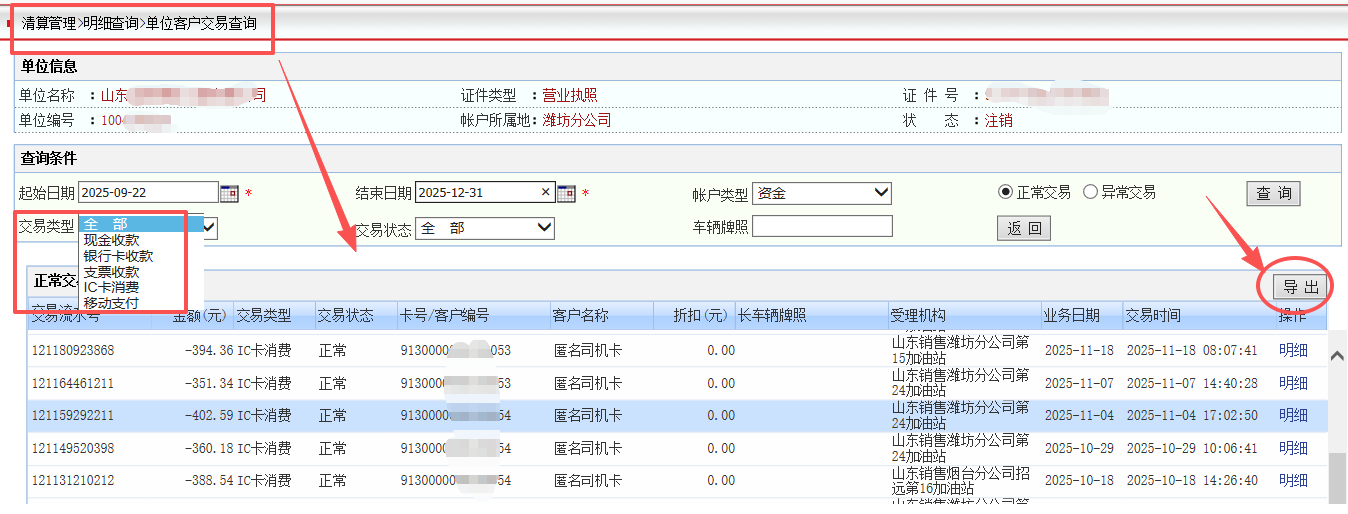This screenshot has width=1348, height=514.
Task: Open calendar picker for 起始日期
Action: tap(229, 193)
